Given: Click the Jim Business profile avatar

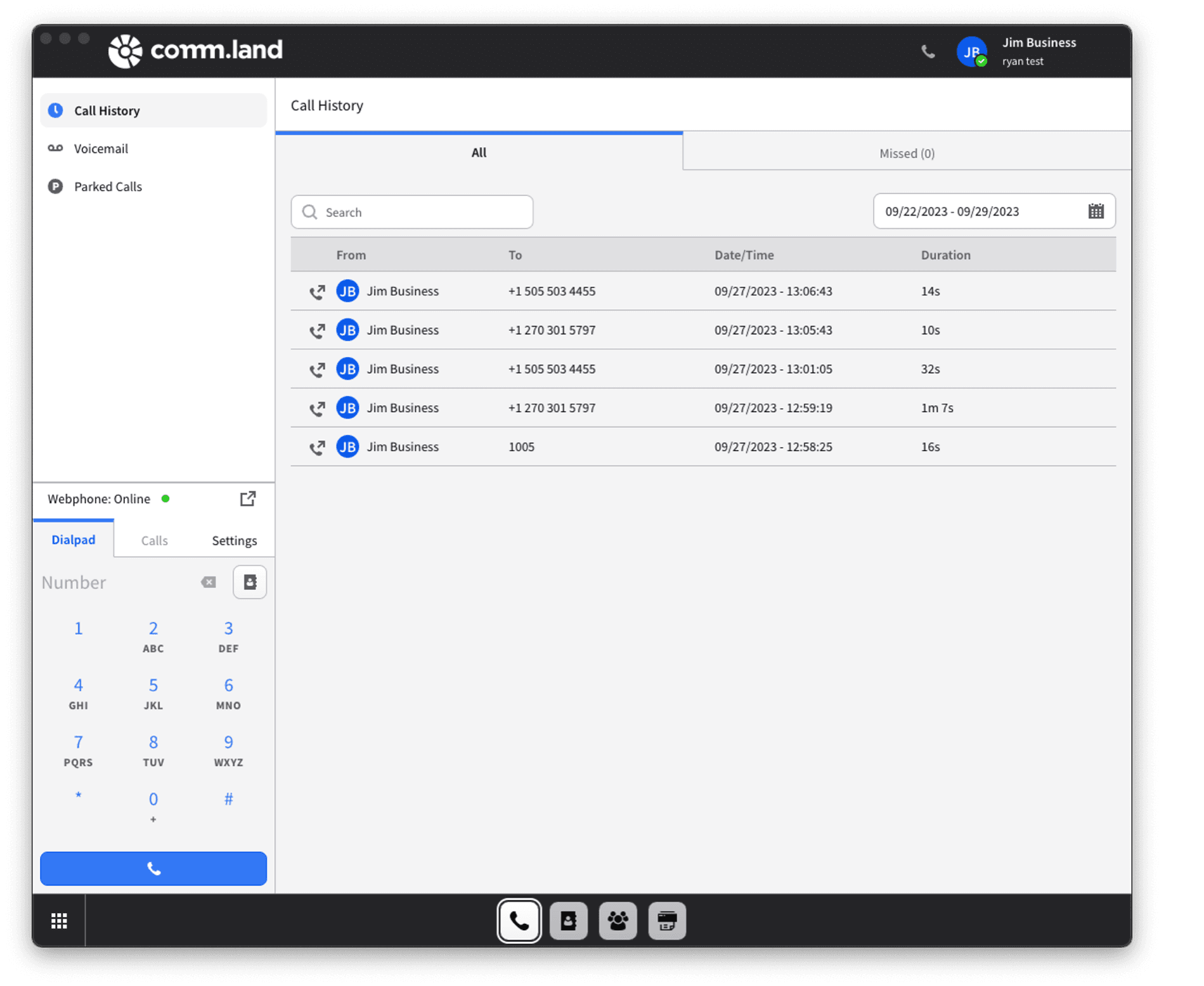Looking at the screenshot, I should pos(971,51).
